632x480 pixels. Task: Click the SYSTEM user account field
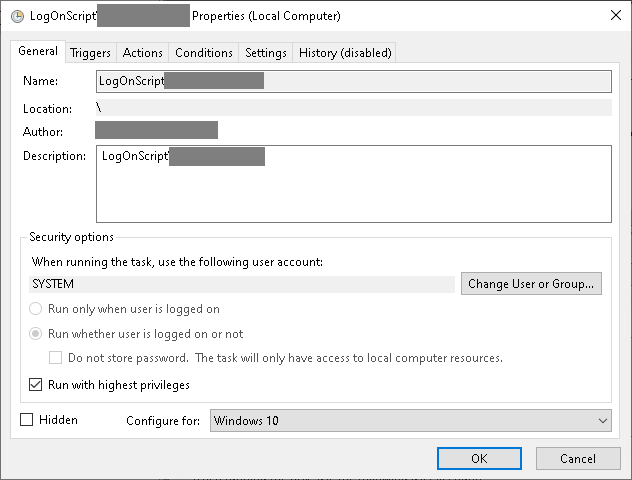[x=243, y=284]
